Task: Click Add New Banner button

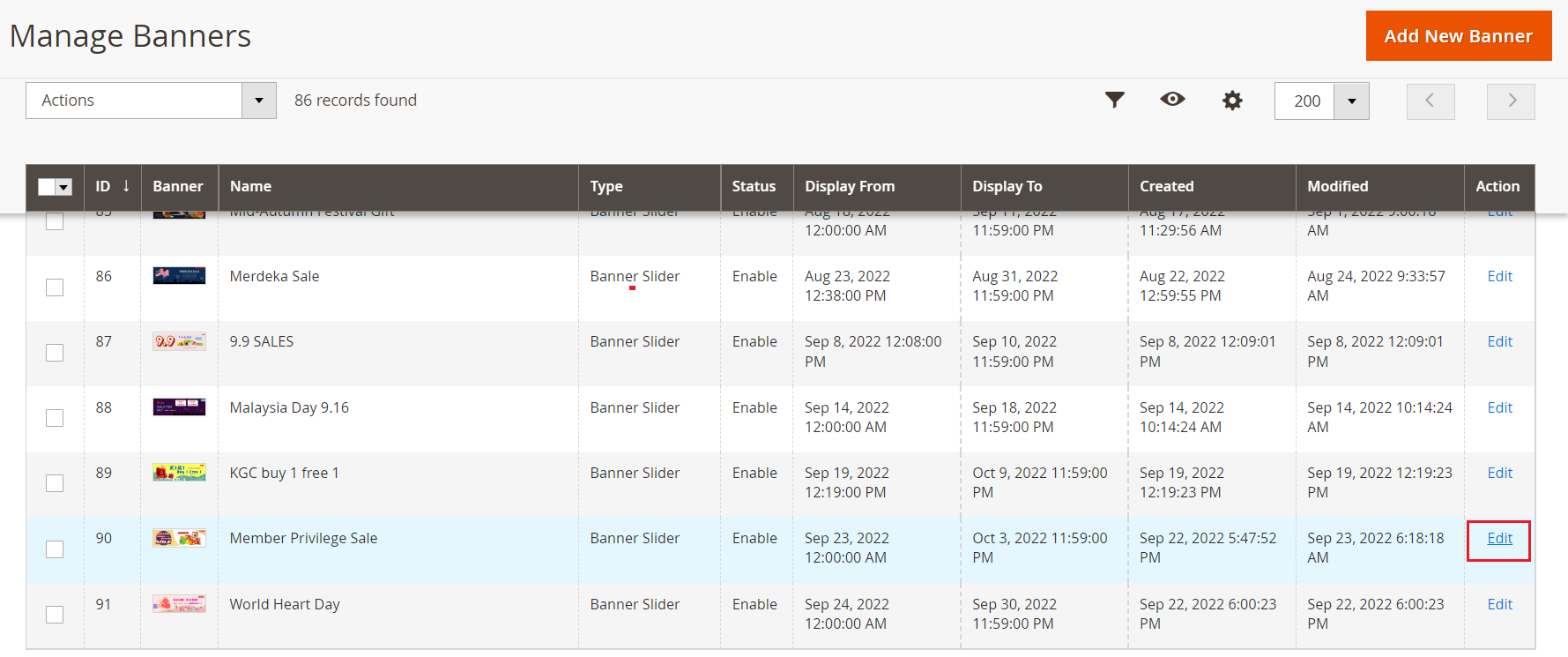Action: [1459, 36]
